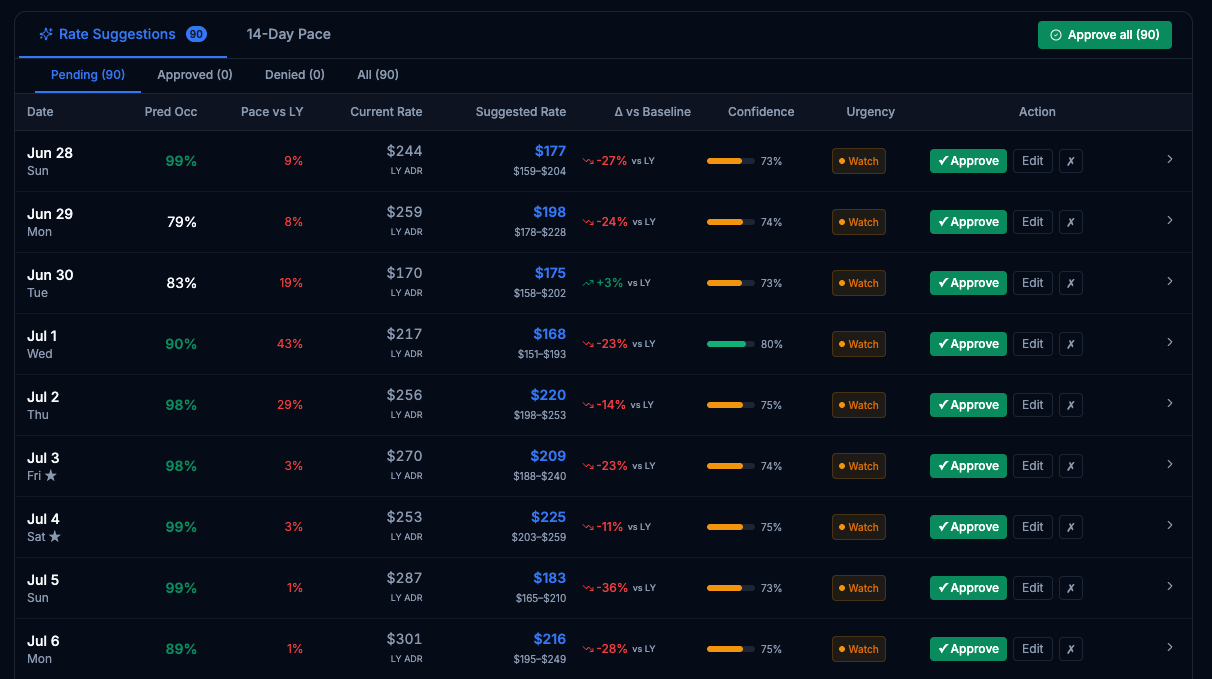Expand the Jul 4 row details chevron

point(1169,525)
